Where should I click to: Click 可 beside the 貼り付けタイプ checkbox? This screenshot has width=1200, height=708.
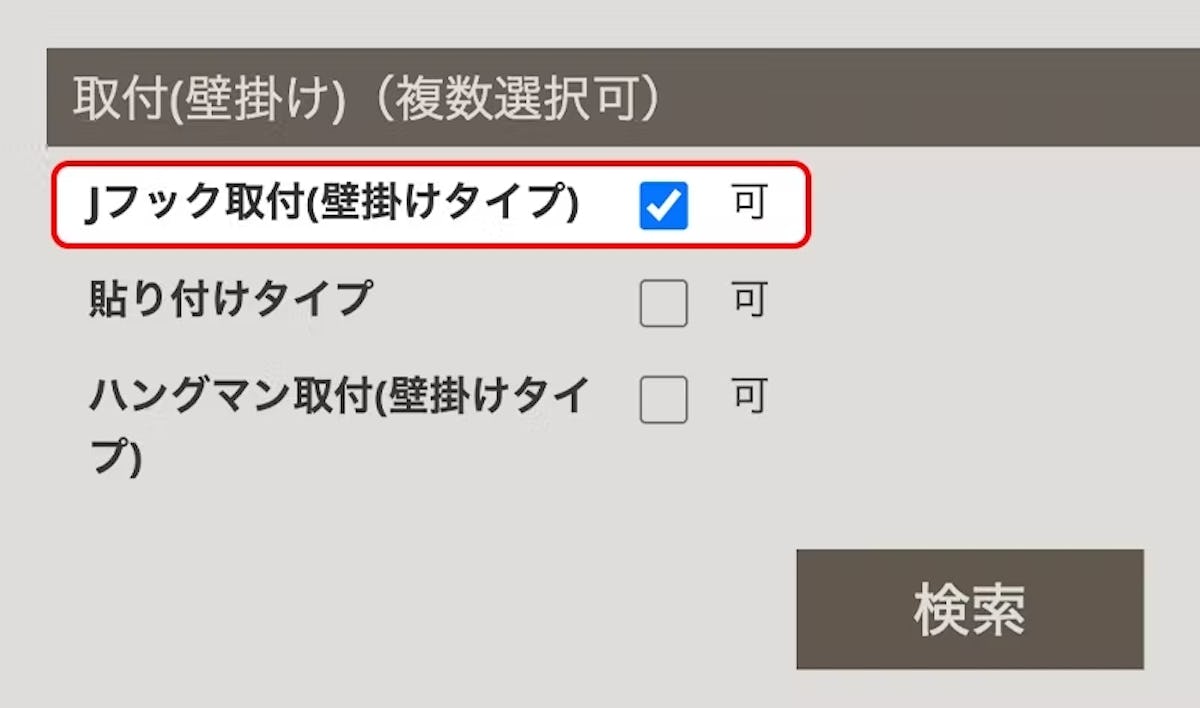tap(748, 300)
